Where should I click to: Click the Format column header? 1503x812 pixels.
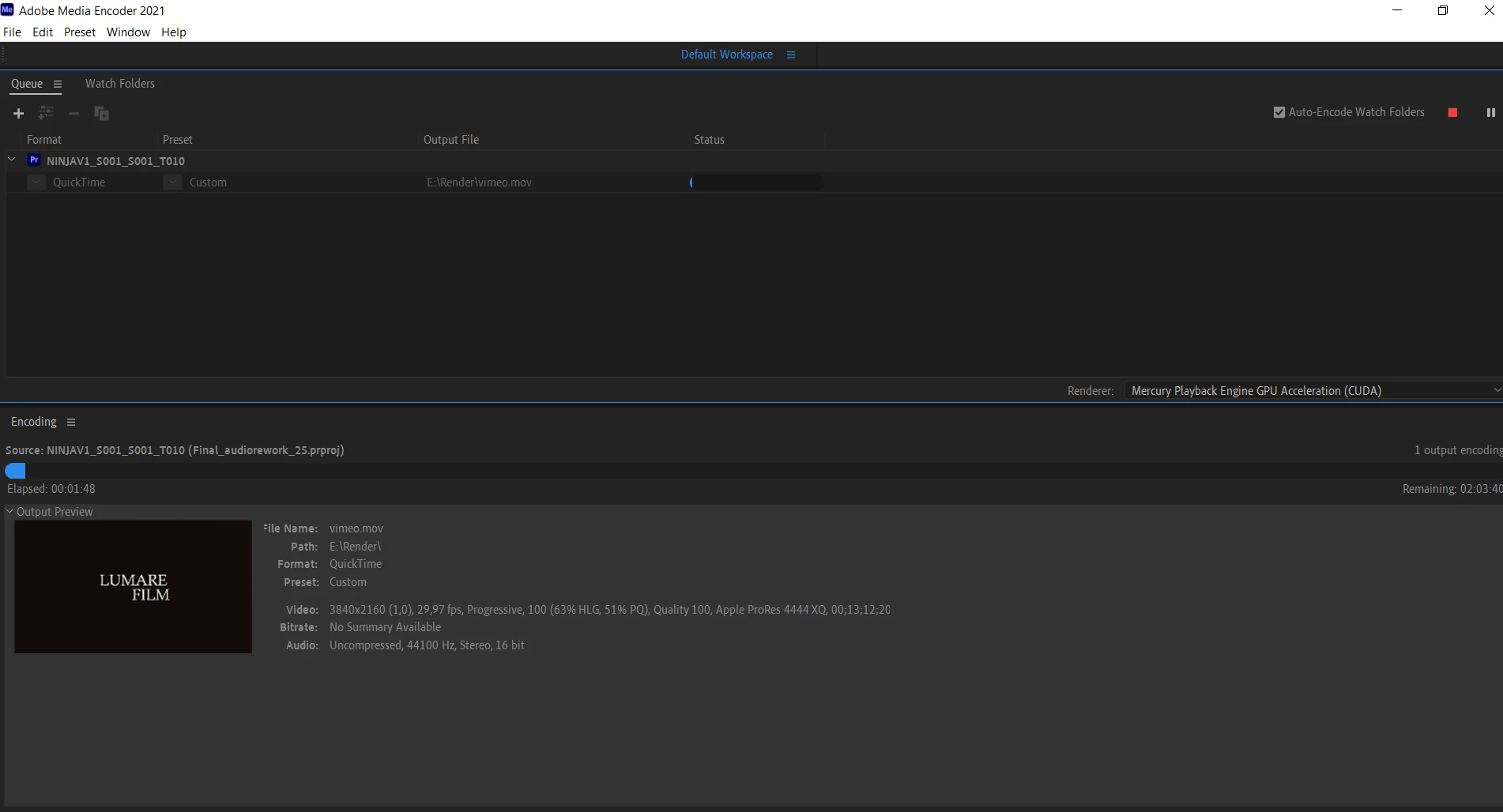(x=44, y=140)
